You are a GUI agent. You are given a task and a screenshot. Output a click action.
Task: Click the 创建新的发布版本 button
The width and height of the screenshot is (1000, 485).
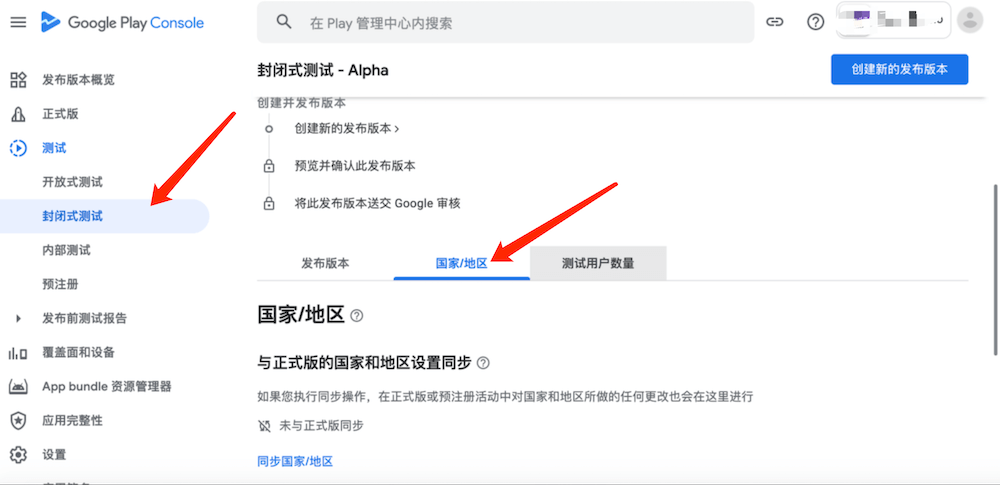(x=899, y=70)
